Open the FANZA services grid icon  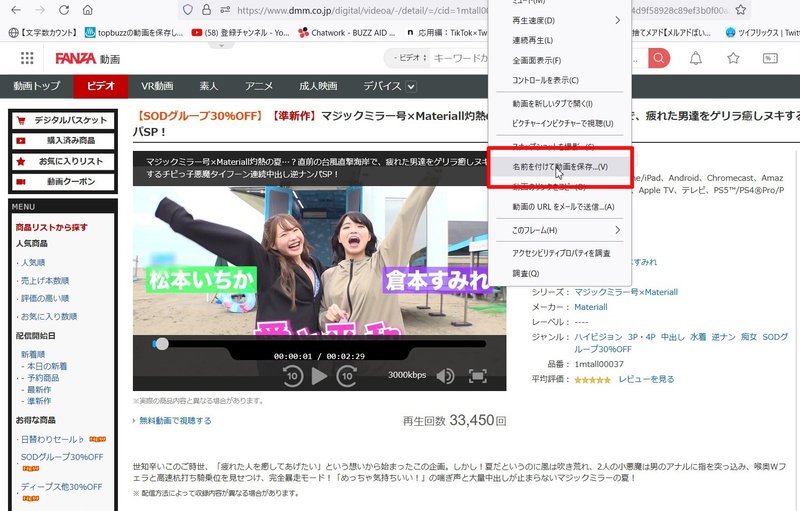coord(27,58)
